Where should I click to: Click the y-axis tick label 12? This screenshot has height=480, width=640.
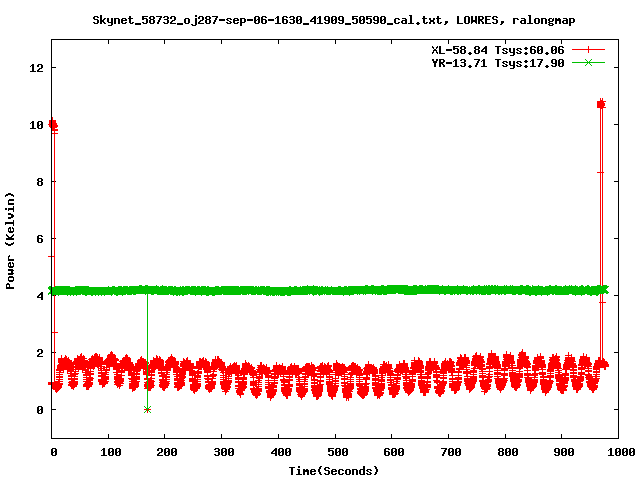pyautogui.click(x=36, y=68)
